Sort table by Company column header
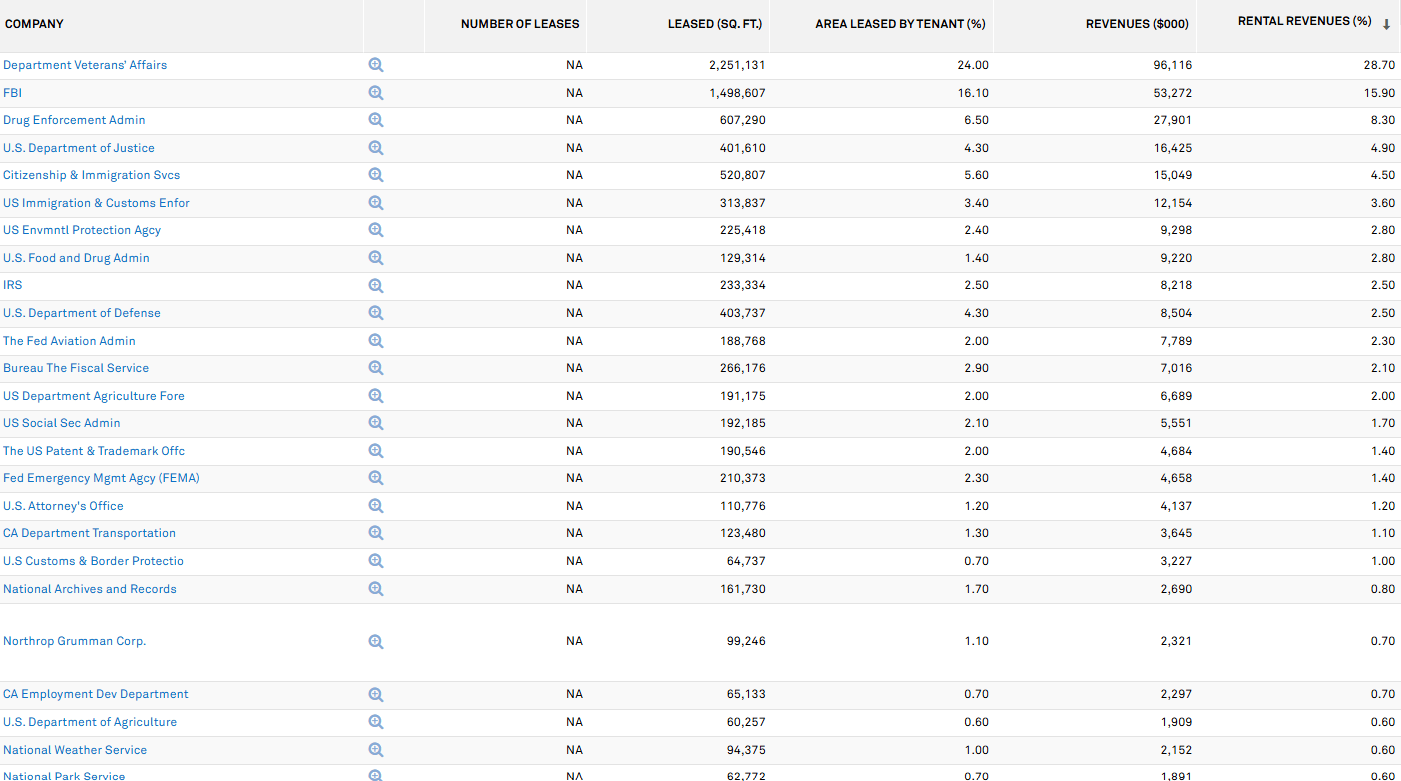The width and height of the screenshot is (1401, 781). click(x=34, y=24)
